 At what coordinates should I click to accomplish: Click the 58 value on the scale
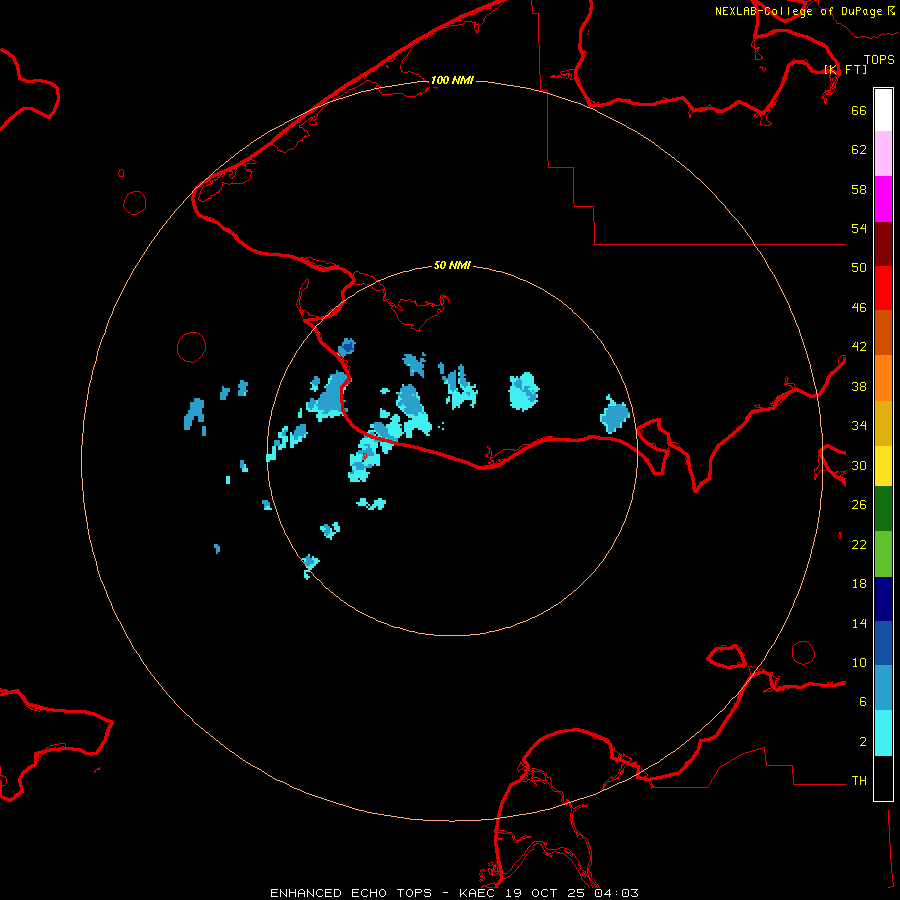pos(859,189)
